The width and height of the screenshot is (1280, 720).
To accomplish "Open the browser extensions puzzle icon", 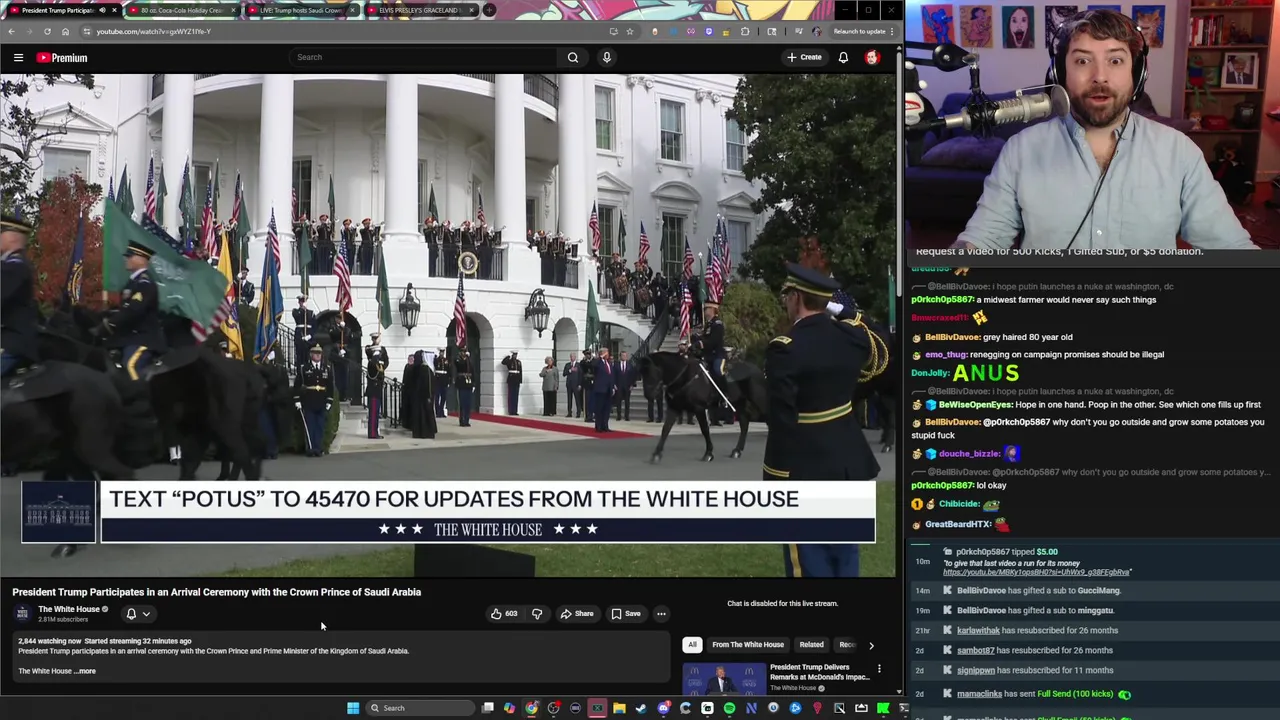I will tap(745, 31).
